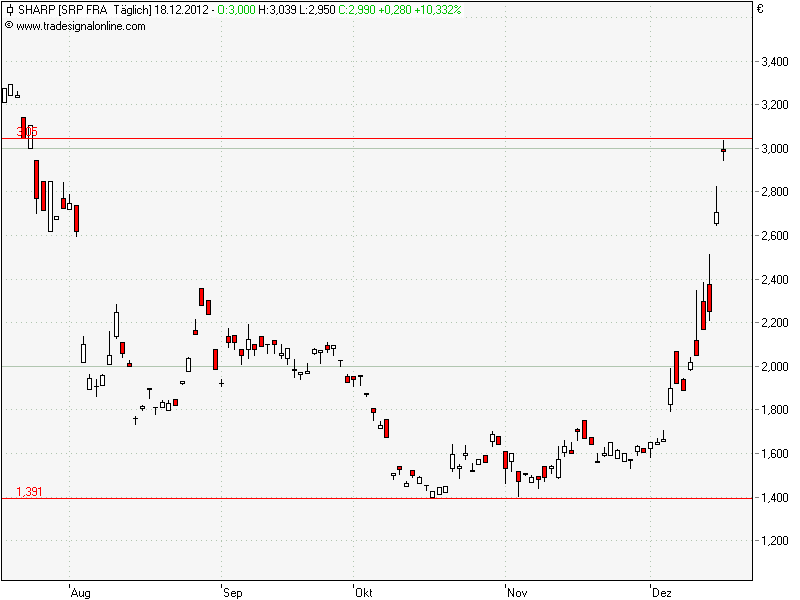800x600 pixels.
Task: Click the high value H:3,039
Action: (277, 10)
